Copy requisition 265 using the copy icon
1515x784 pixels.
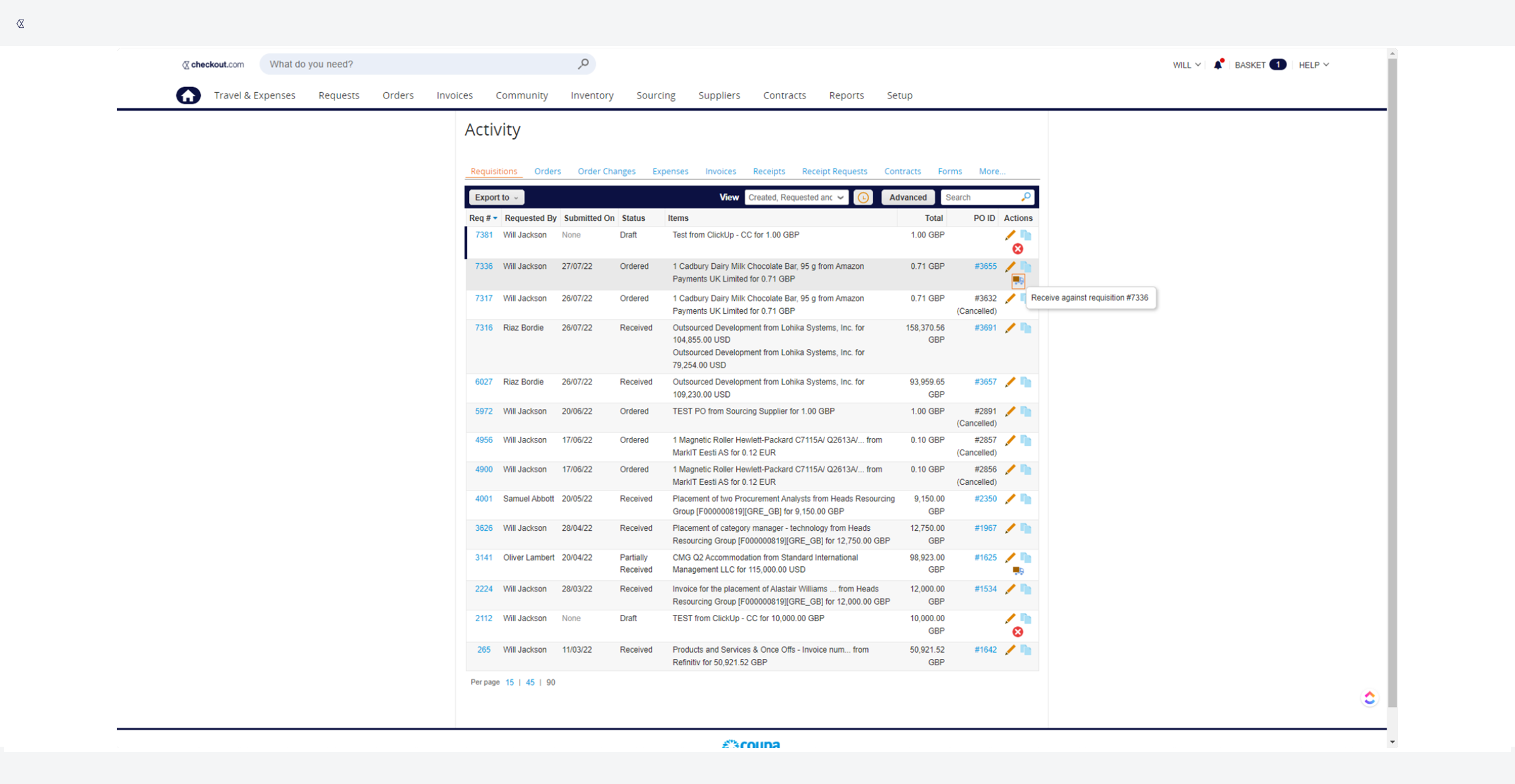click(x=1026, y=650)
